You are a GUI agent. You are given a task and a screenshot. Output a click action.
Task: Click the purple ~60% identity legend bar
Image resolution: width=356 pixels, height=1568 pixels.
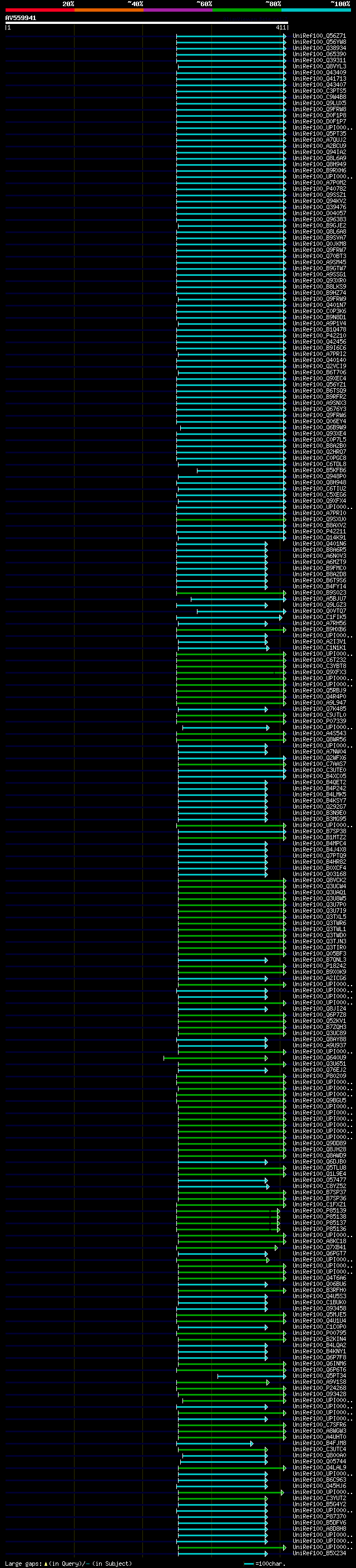coord(177,10)
